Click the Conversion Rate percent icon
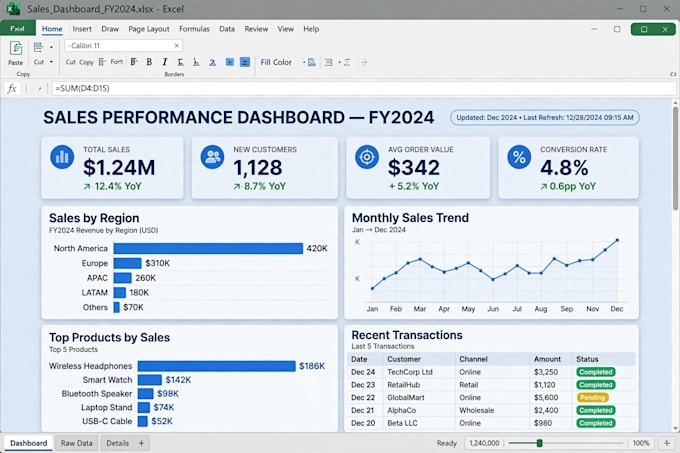The width and height of the screenshot is (680, 453). click(519, 156)
